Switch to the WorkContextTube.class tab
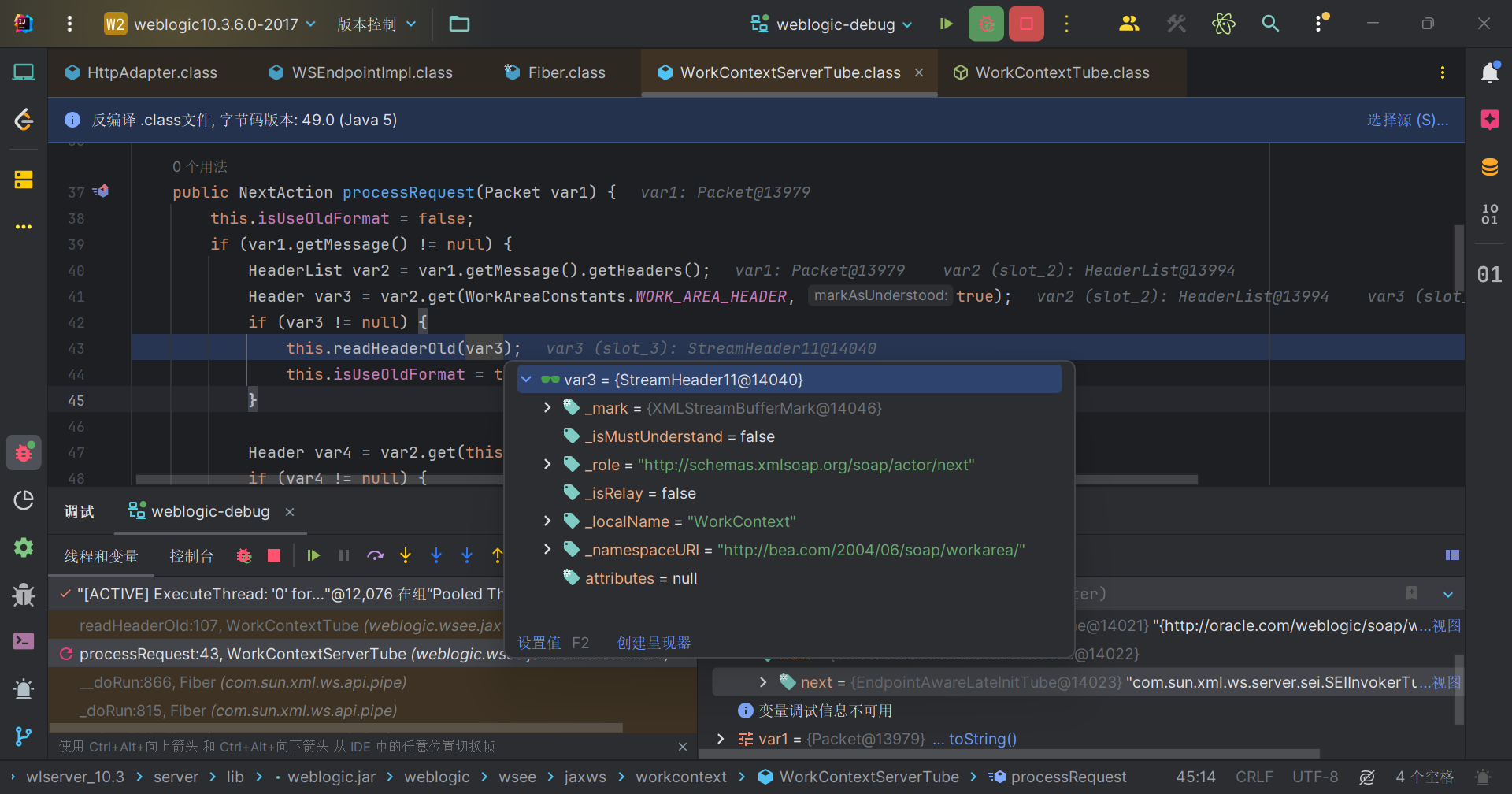The width and height of the screenshot is (1512, 794). pyautogui.click(x=1051, y=72)
